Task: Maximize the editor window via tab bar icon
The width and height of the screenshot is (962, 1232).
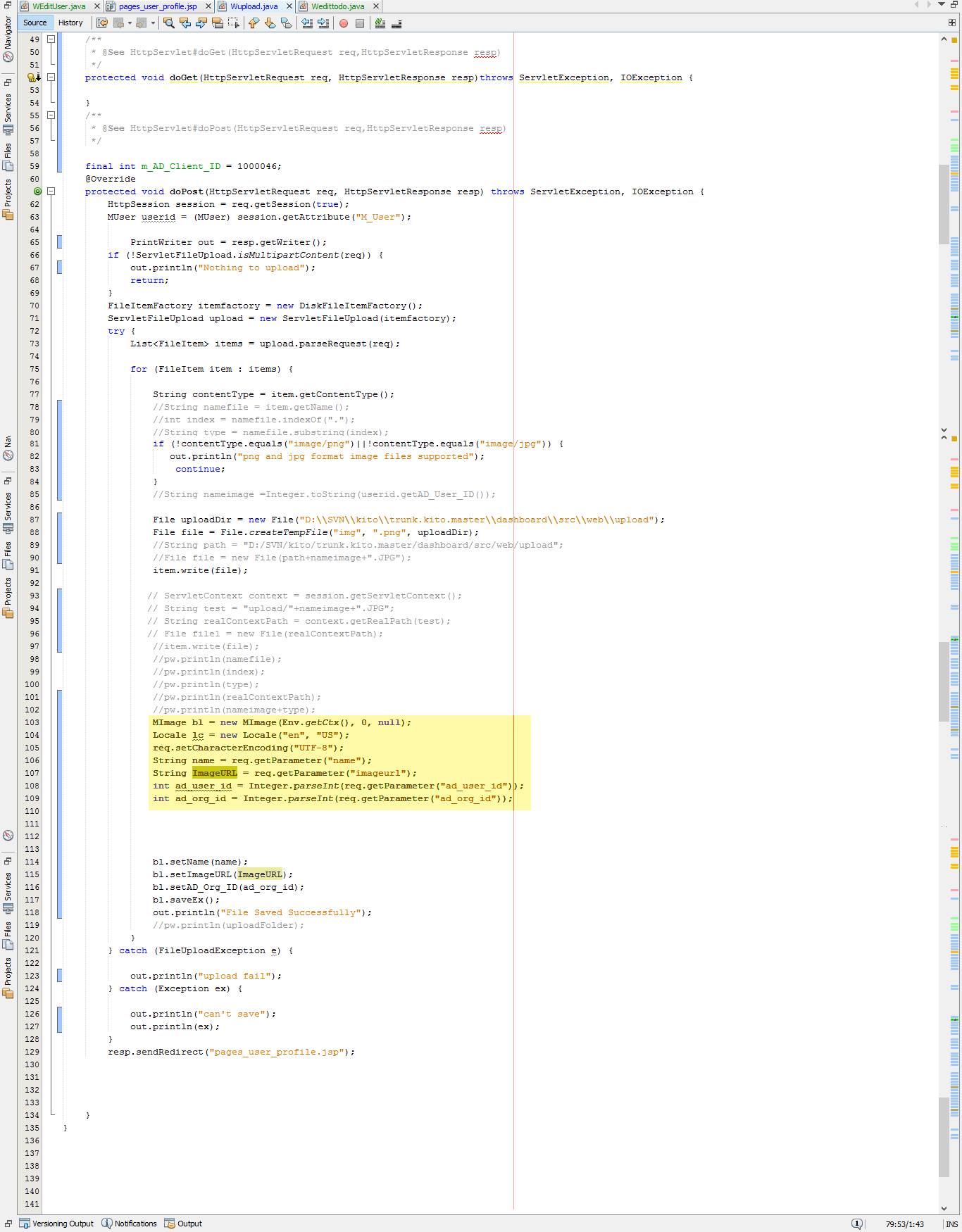Action: tap(954, 5)
